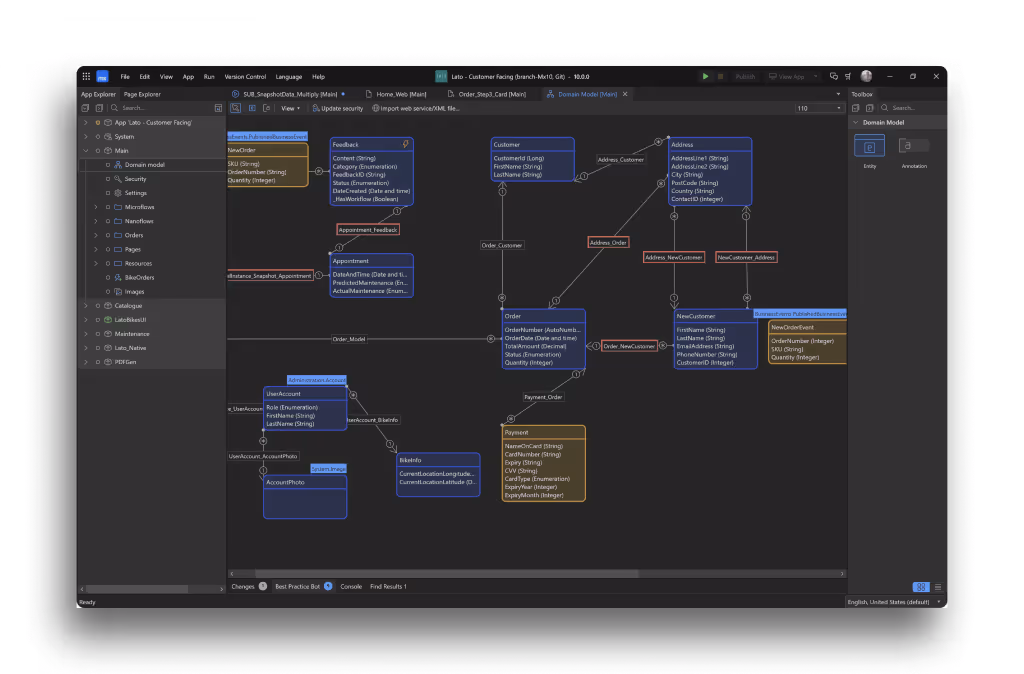This screenshot has height=674, width=1024.
Task: Expand the Orders folder
Action: click(96, 235)
